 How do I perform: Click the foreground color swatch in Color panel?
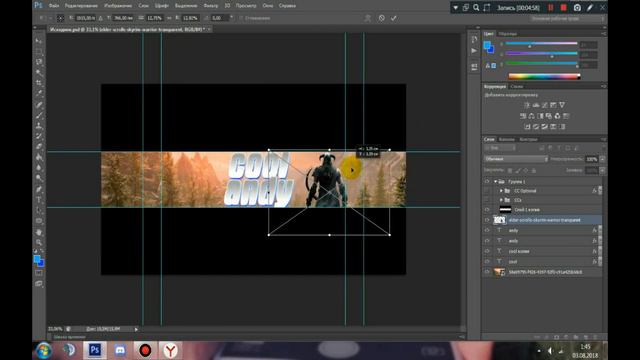click(x=487, y=45)
